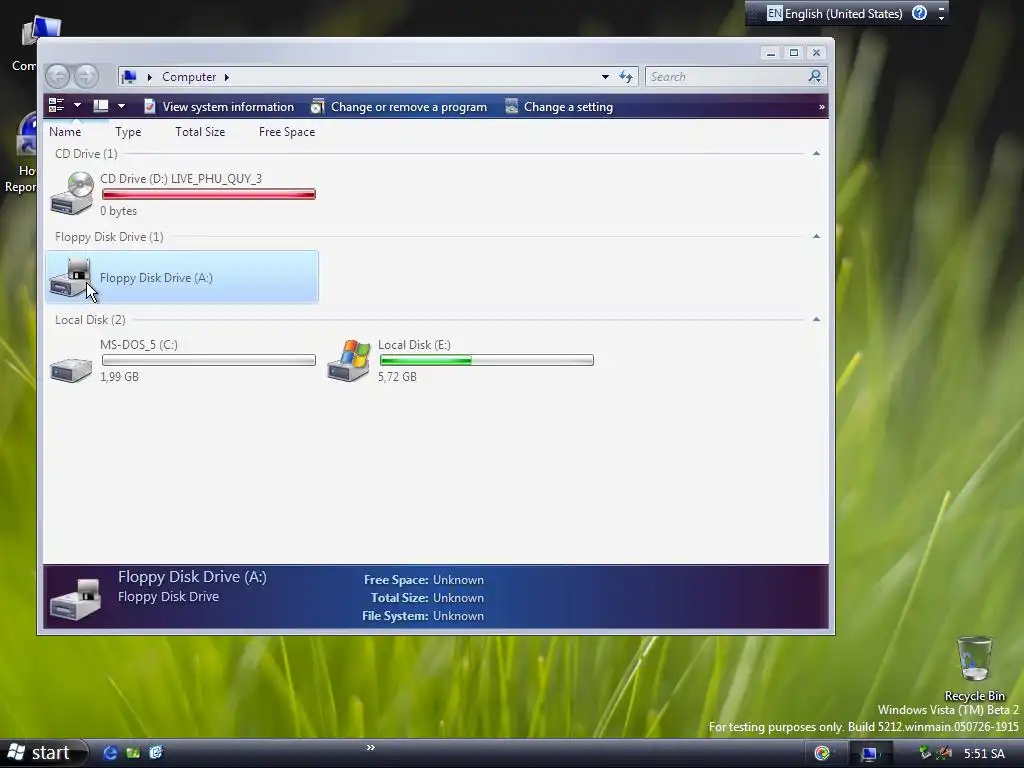Click the Layout pane icon in the toolbar

tap(101, 106)
